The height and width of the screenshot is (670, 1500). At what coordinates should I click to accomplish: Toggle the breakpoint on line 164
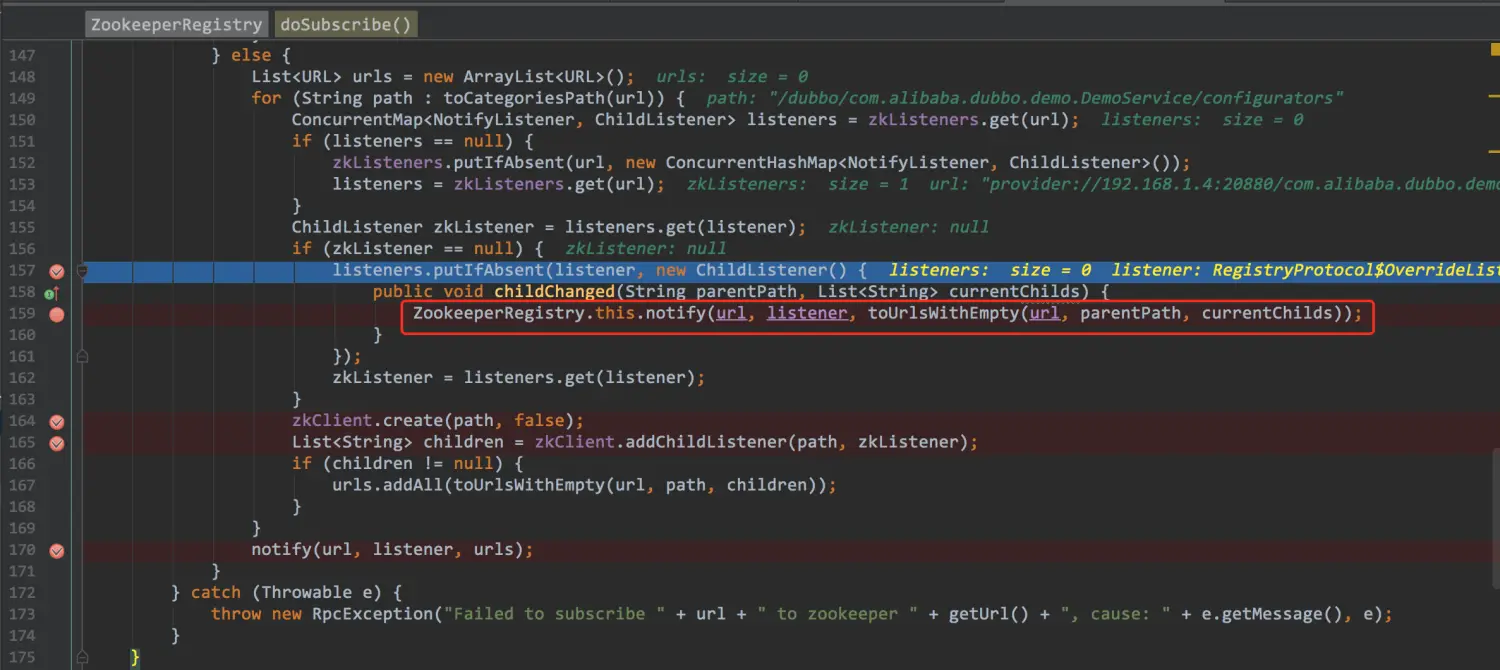[57, 422]
